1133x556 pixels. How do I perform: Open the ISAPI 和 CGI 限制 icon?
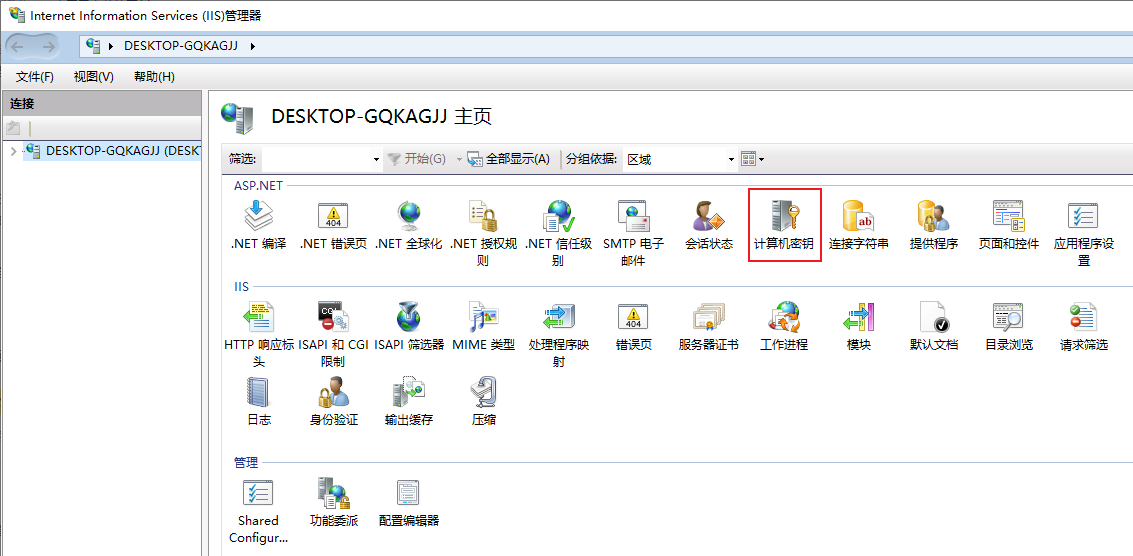[x=333, y=317]
